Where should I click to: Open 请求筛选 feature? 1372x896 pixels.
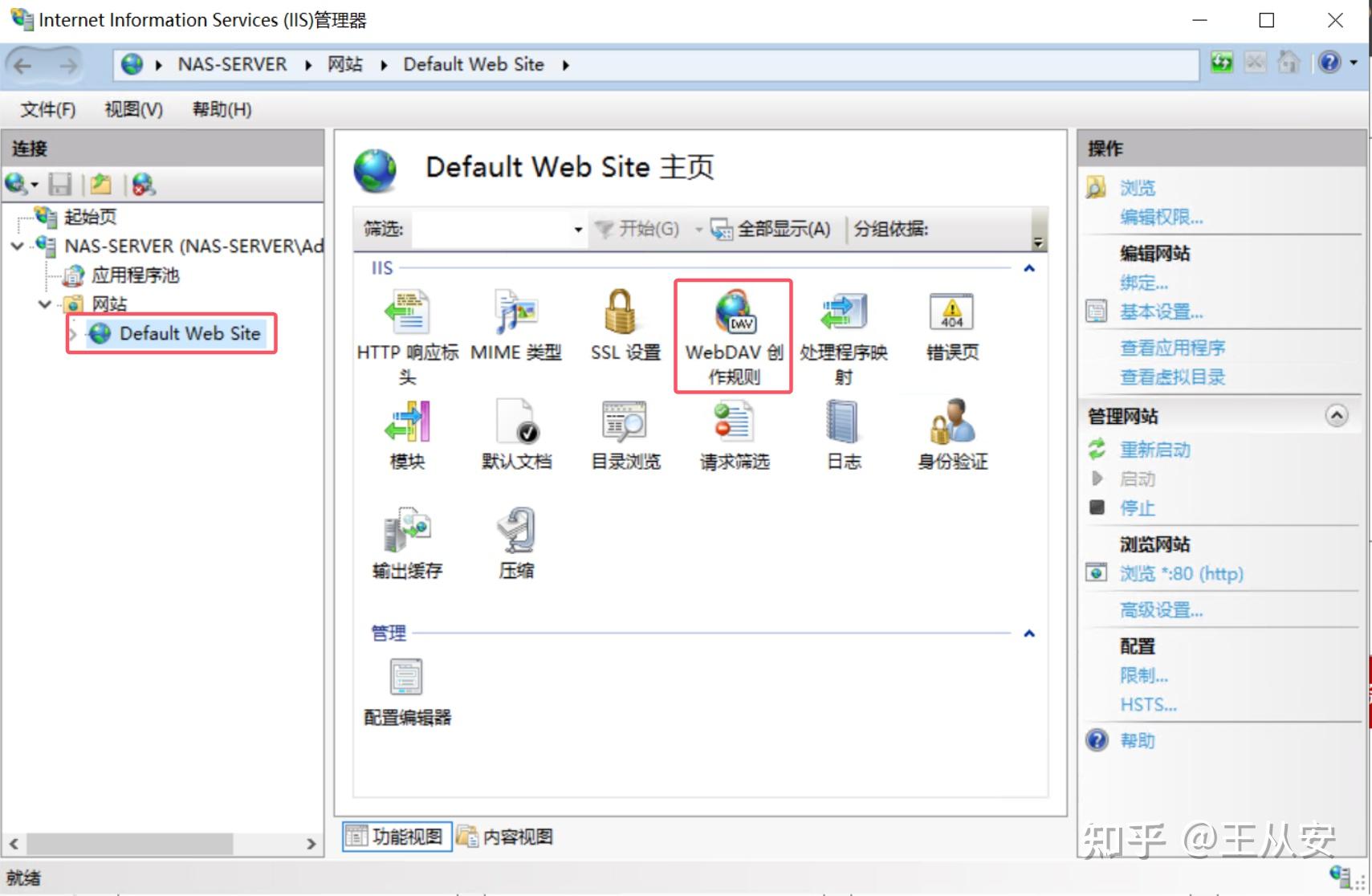tap(731, 434)
